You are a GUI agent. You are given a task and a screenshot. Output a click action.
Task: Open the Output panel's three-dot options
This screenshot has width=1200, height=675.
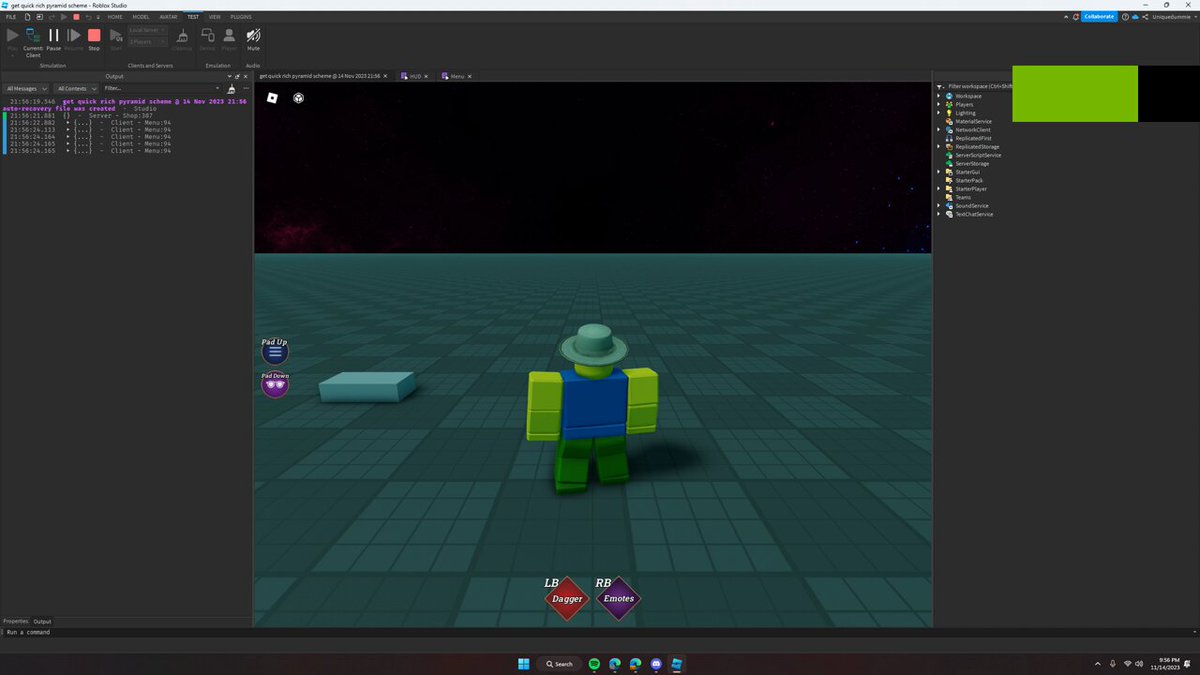click(x=245, y=88)
